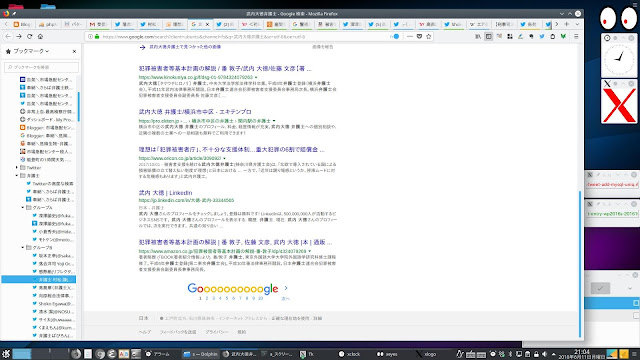Switch to the Gmail tab
640x360 pixels.
(x=98, y=24)
